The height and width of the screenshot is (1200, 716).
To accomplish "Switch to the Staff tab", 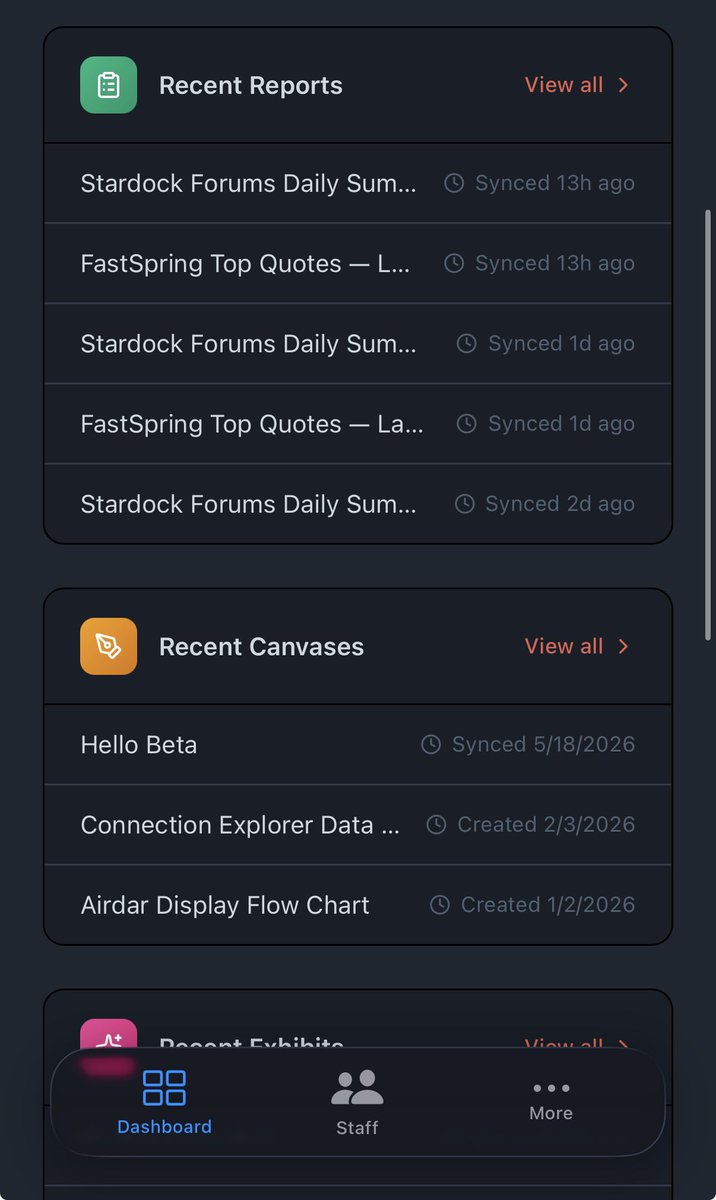I will (x=357, y=1103).
